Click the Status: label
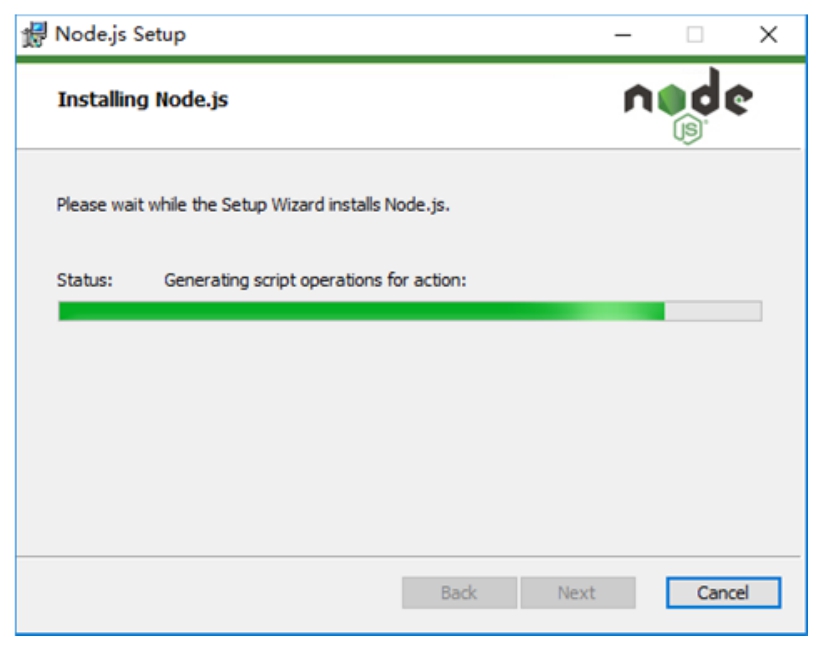This screenshot has height=647, width=823. [x=85, y=280]
